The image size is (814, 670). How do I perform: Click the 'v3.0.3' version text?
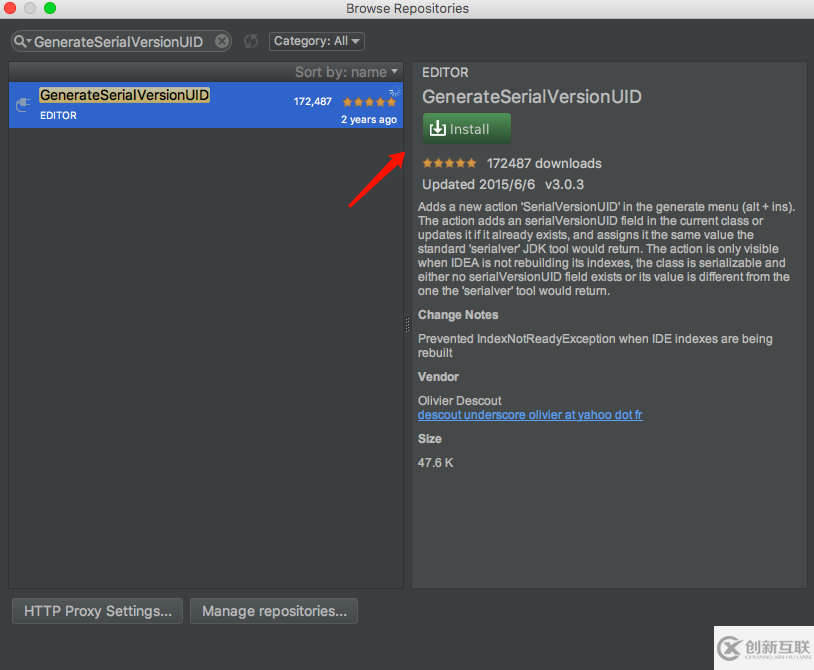[x=564, y=184]
